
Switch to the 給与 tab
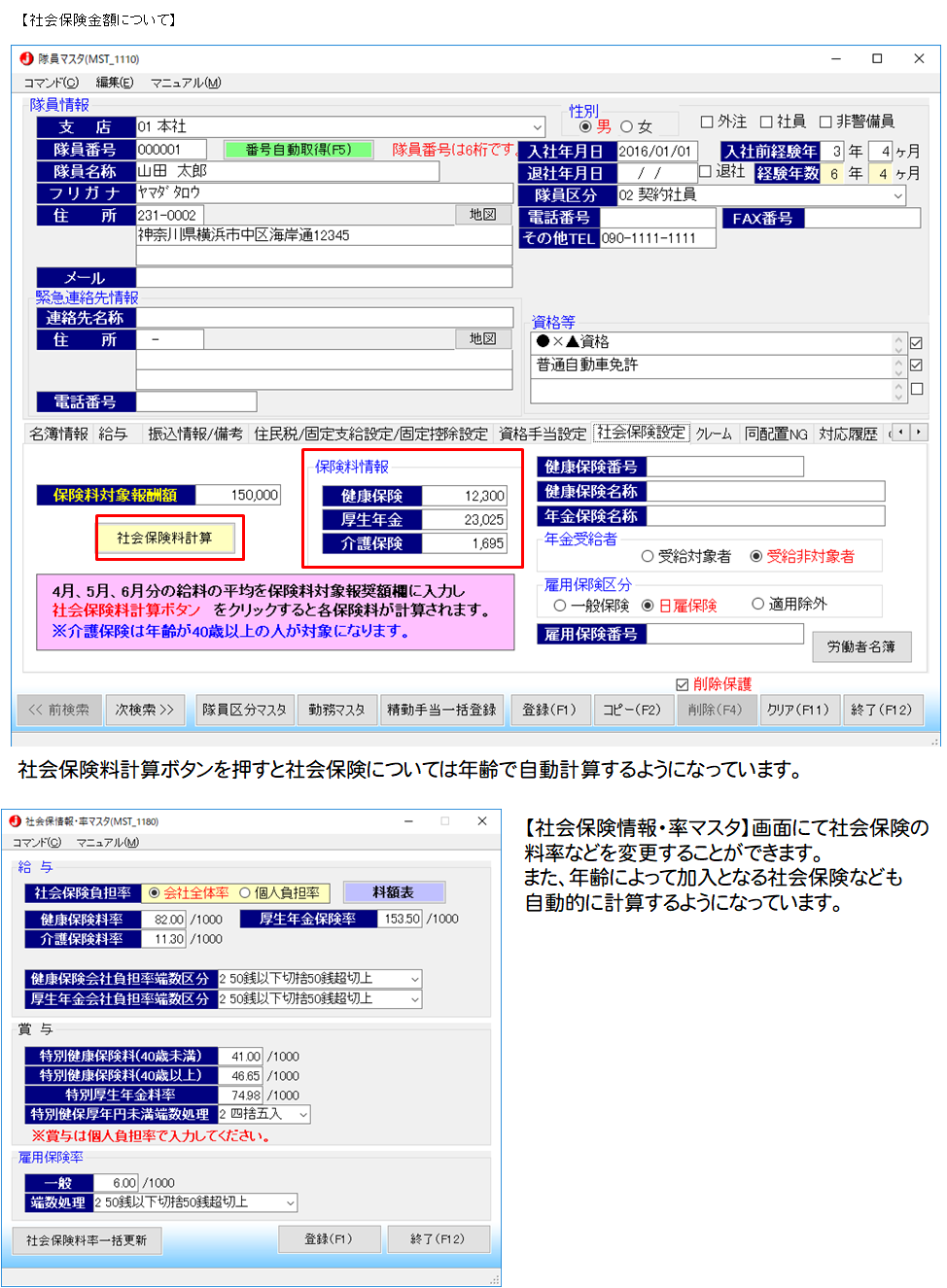pyautogui.click(x=113, y=435)
